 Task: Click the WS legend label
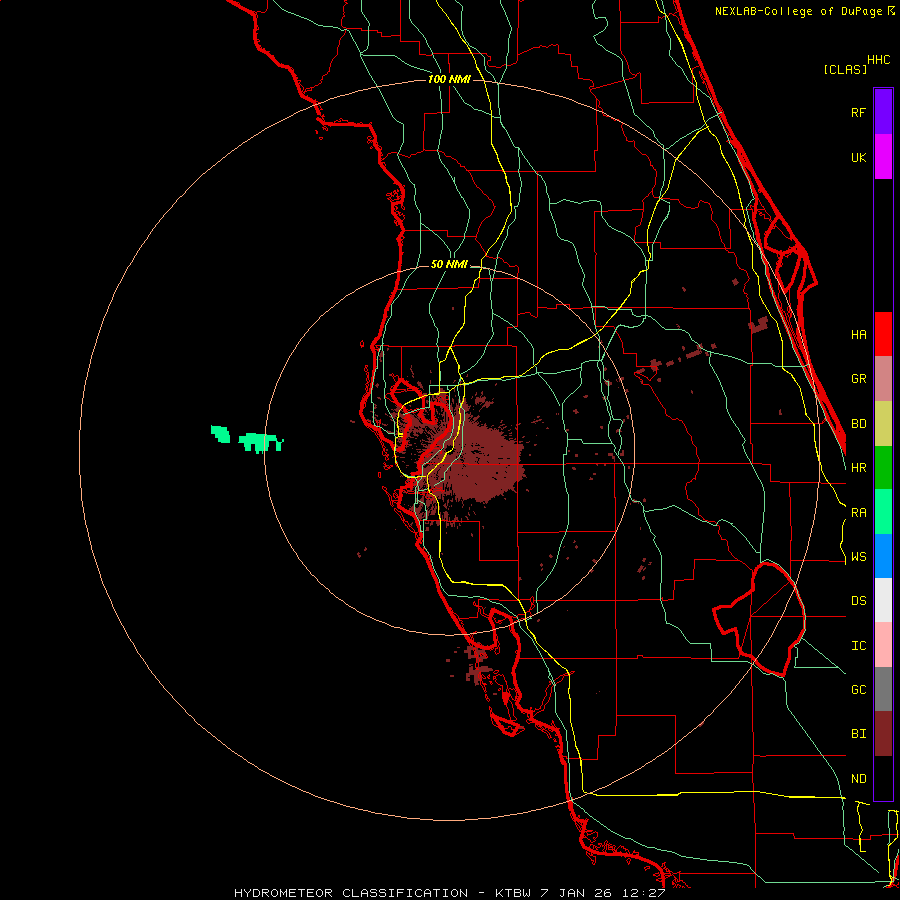(858, 557)
